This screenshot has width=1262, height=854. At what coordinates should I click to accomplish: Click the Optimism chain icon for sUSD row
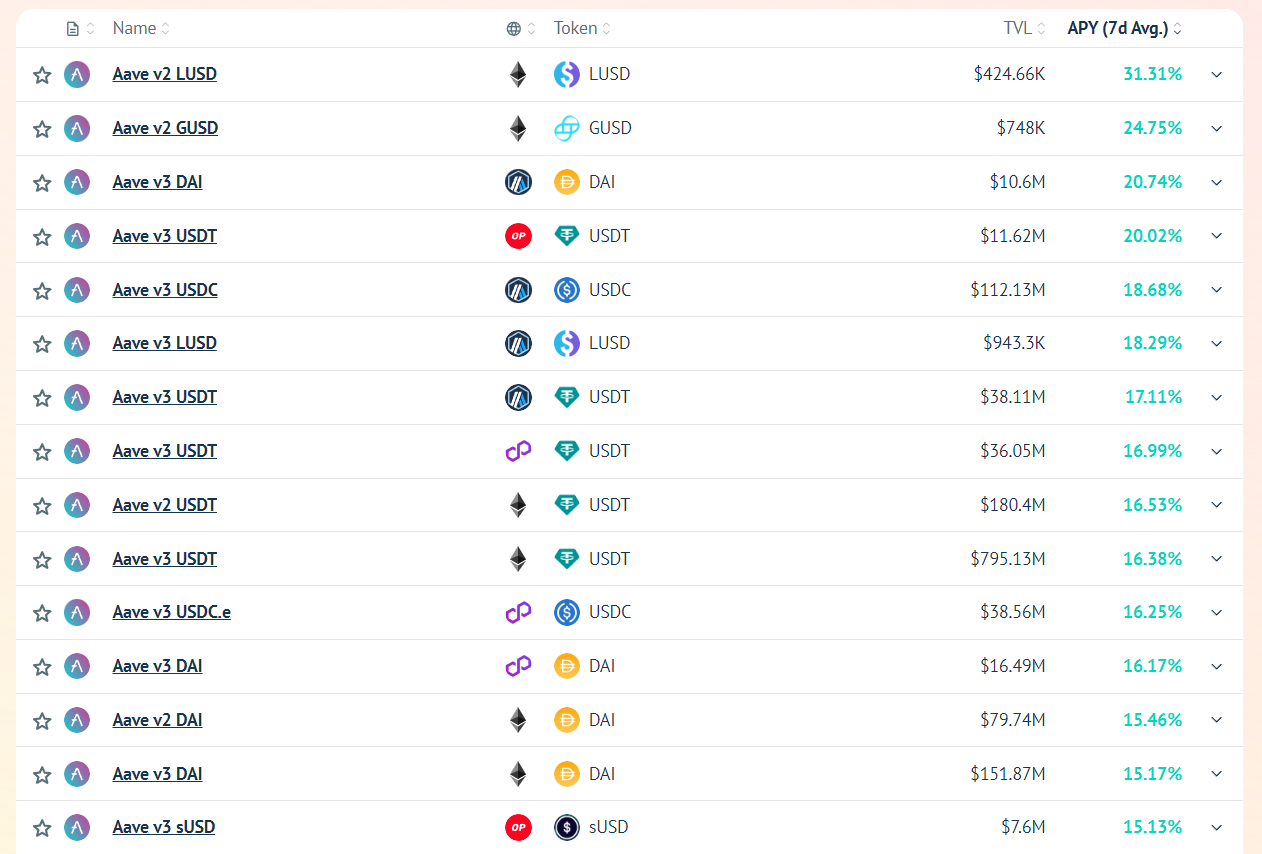click(518, 827)
